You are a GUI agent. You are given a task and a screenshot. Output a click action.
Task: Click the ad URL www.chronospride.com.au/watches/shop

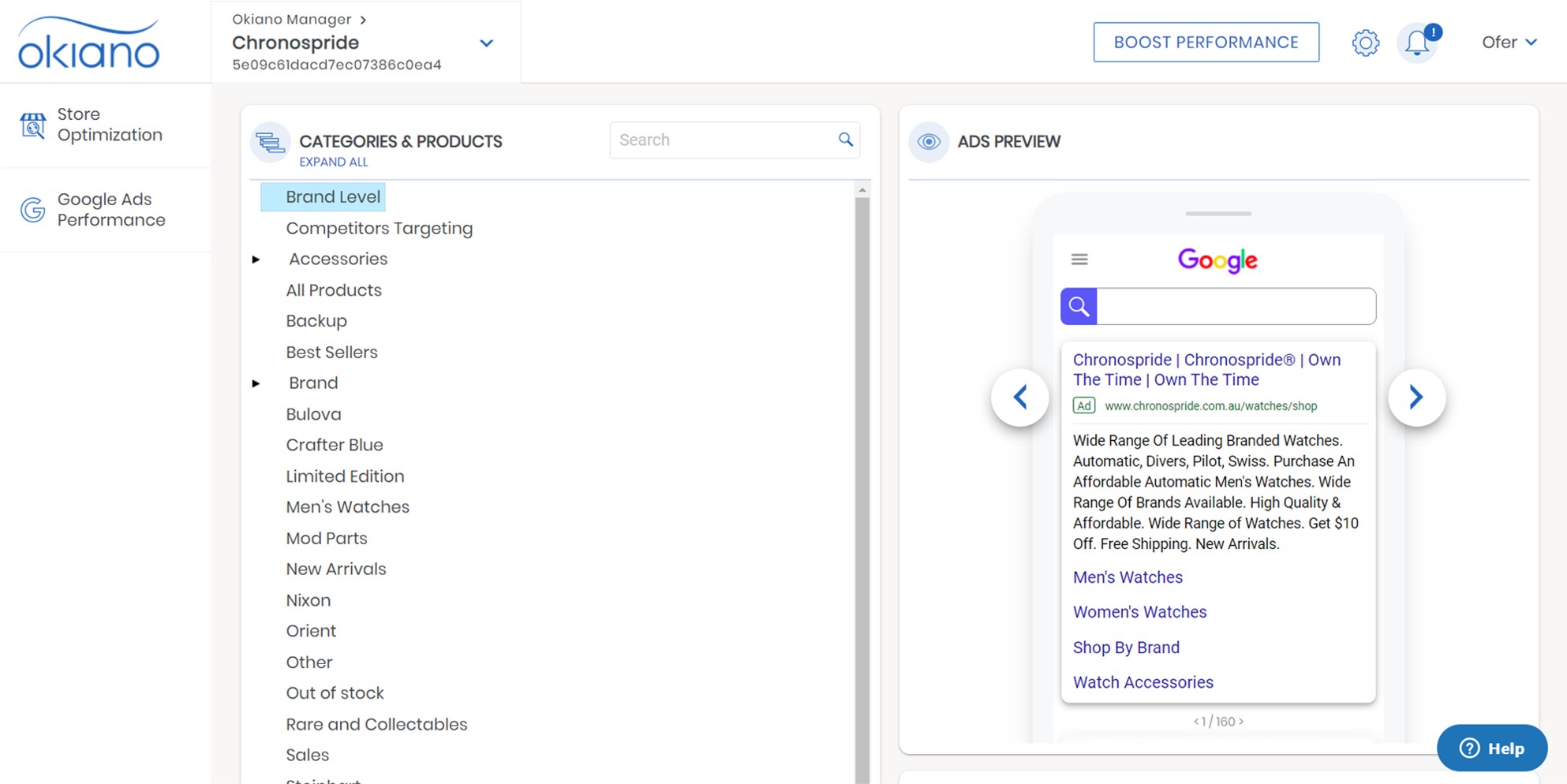1211,406
